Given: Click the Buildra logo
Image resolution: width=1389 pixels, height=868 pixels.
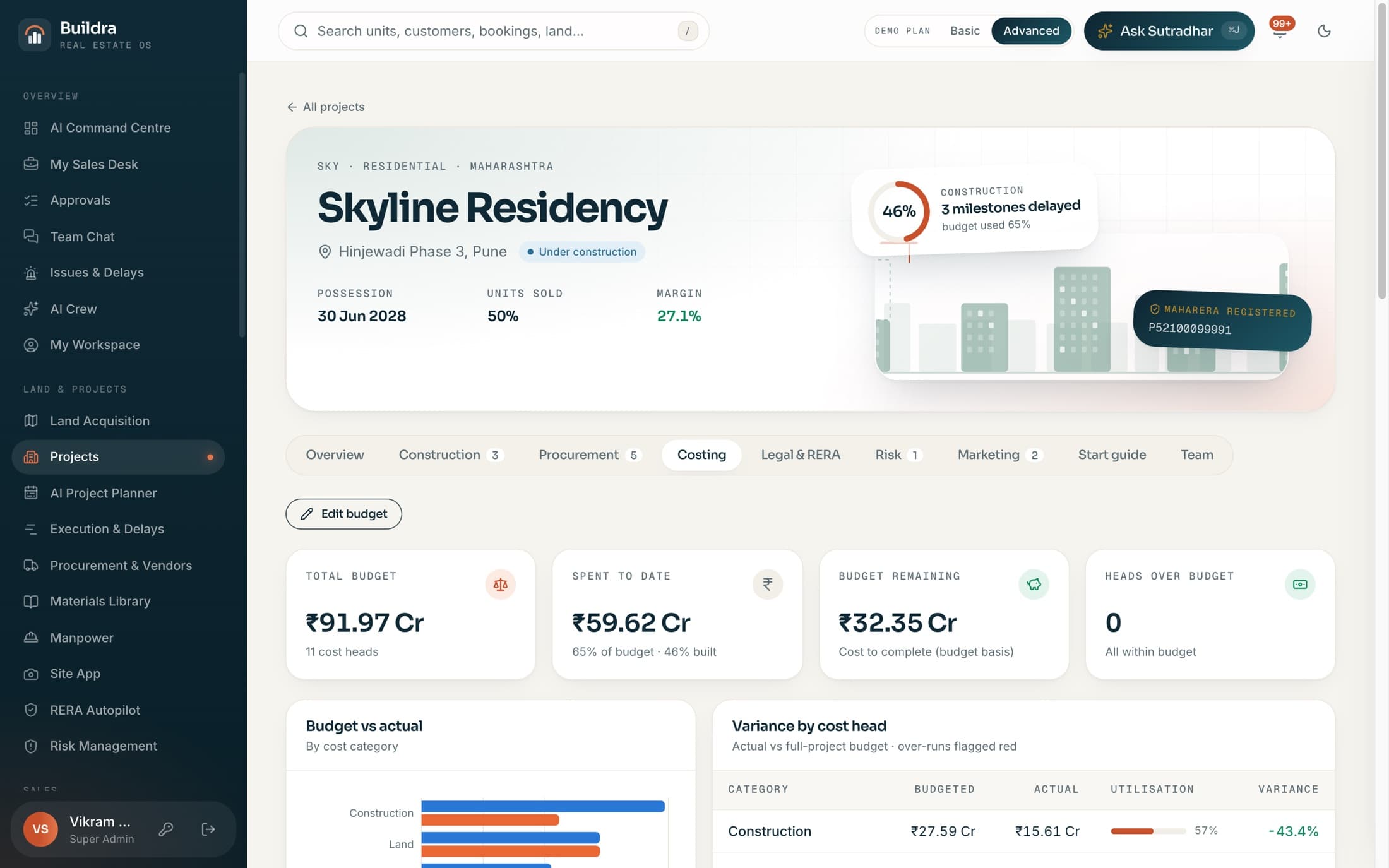Looking at the screenshot, I should [x=35, y=34].
